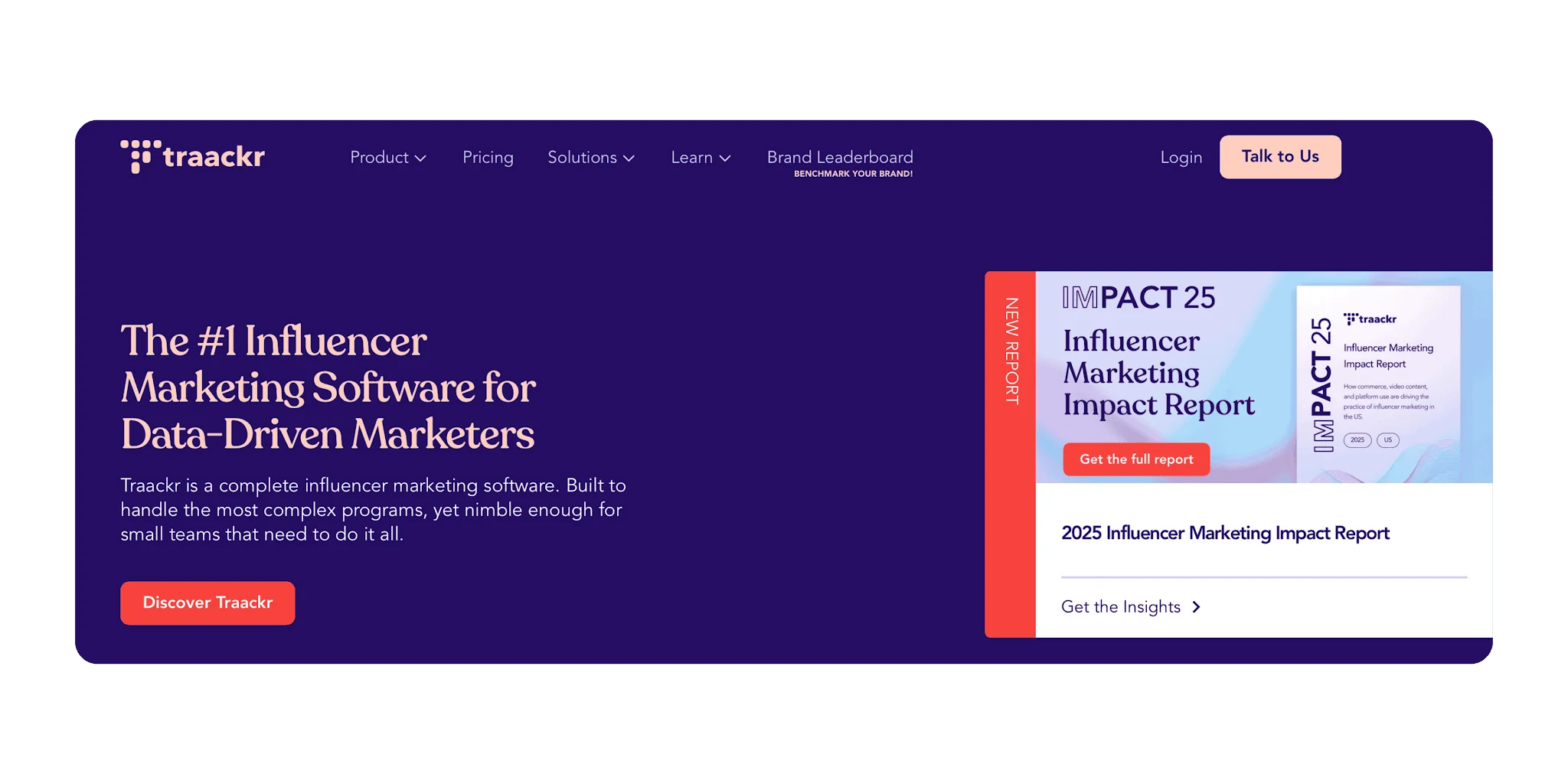Click Influencer Marketing Impact Report banner text

pos(1158,373)
